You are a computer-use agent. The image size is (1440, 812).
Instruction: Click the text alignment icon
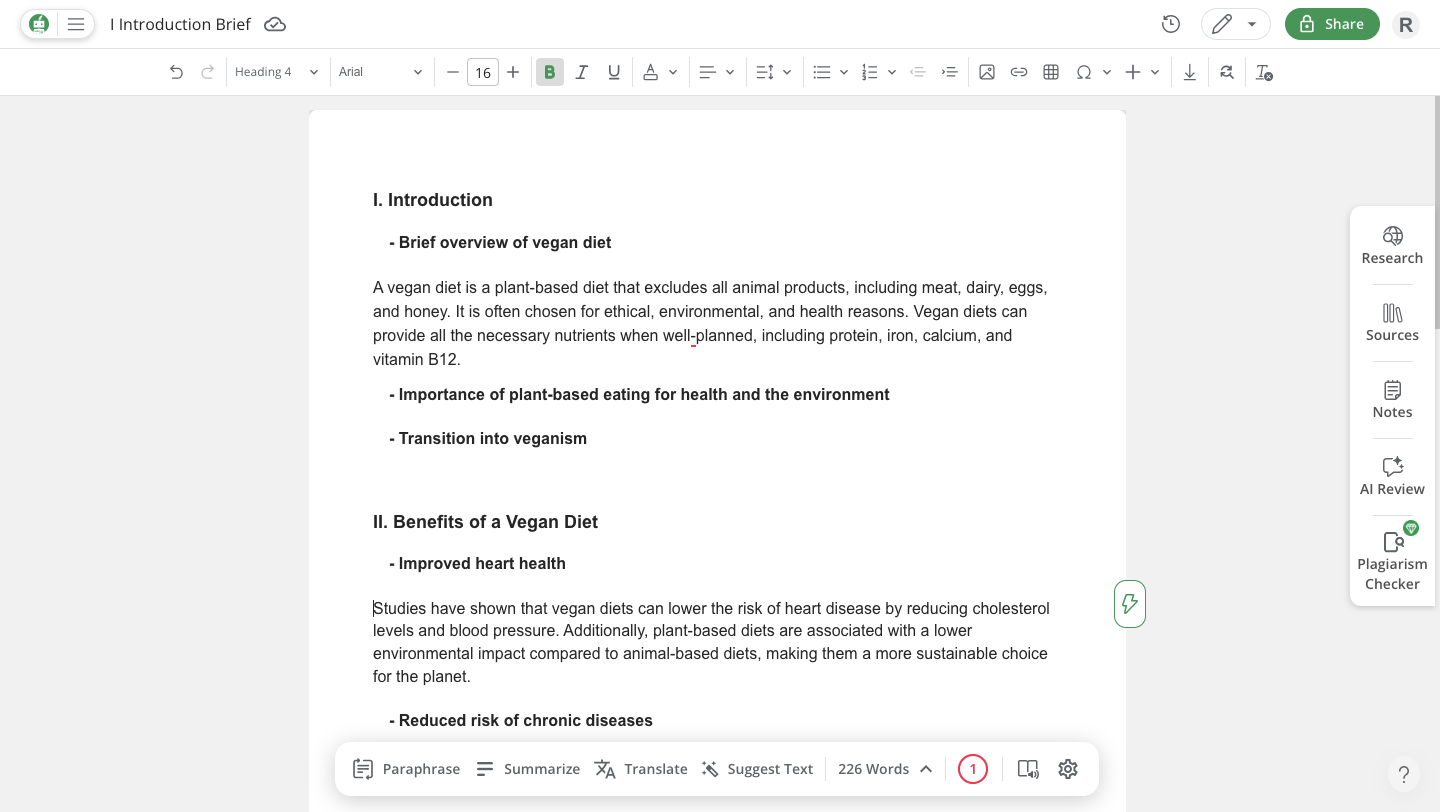707,72
